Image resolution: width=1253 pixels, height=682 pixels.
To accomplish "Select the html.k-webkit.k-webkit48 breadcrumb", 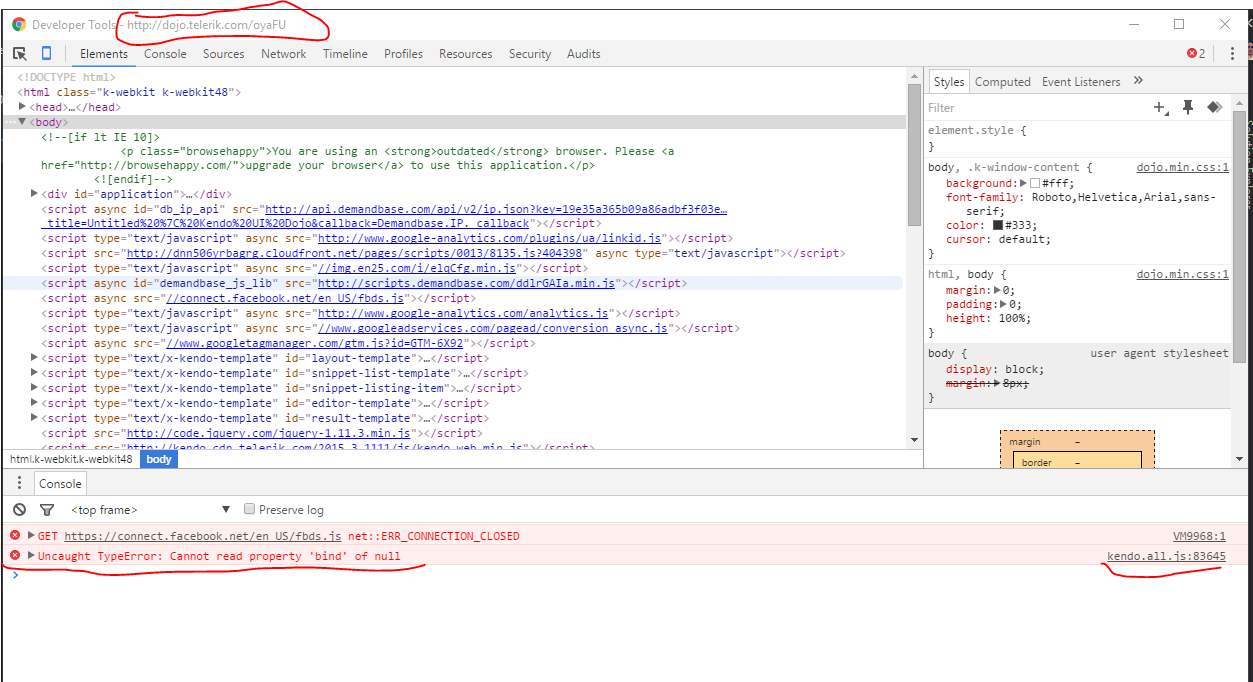I will (x=71, y=459).
